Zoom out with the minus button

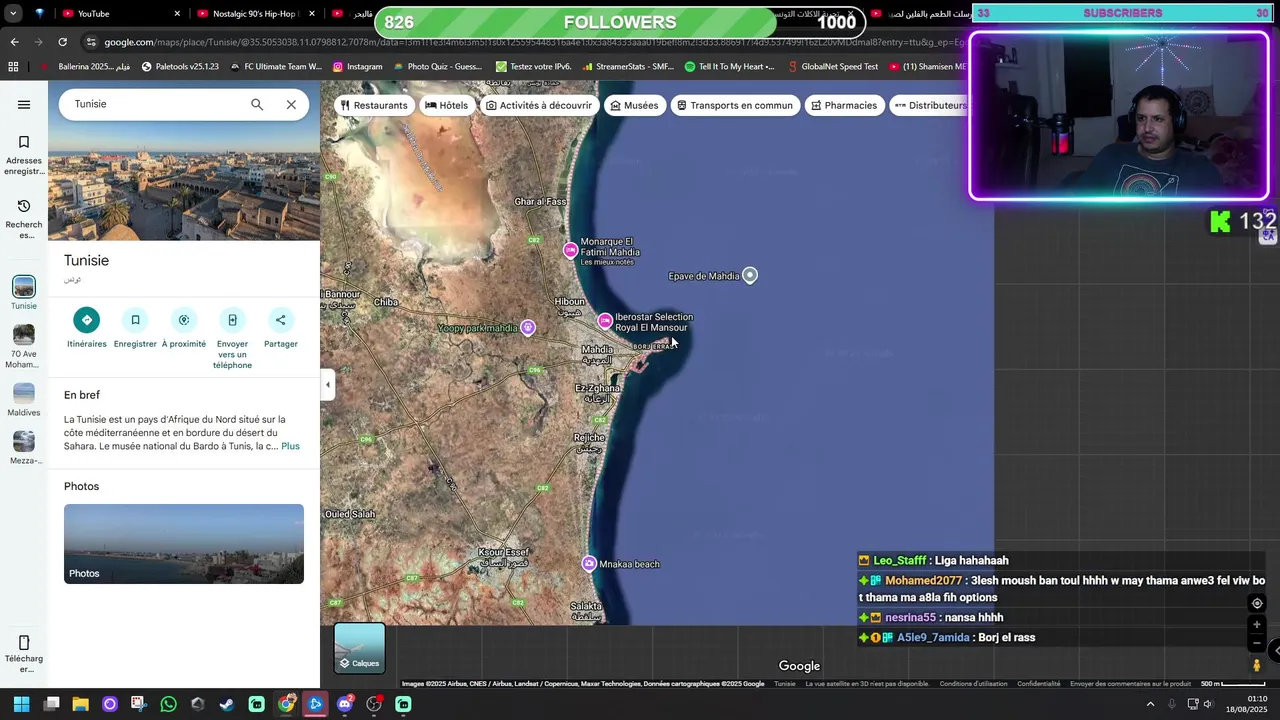[x=1257, y=644]
